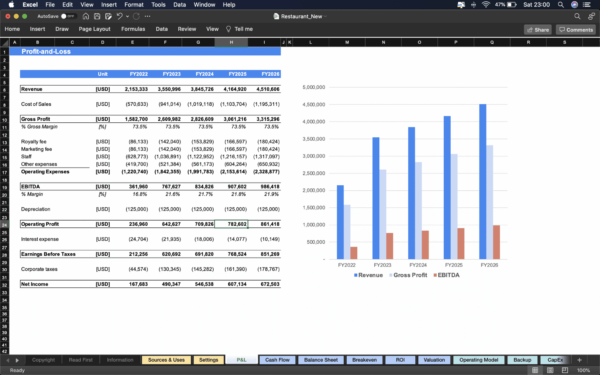The width and height of the screenshot is (600, 375).
Task: Click the Select All corner of the grid
Action: (5, 42)
